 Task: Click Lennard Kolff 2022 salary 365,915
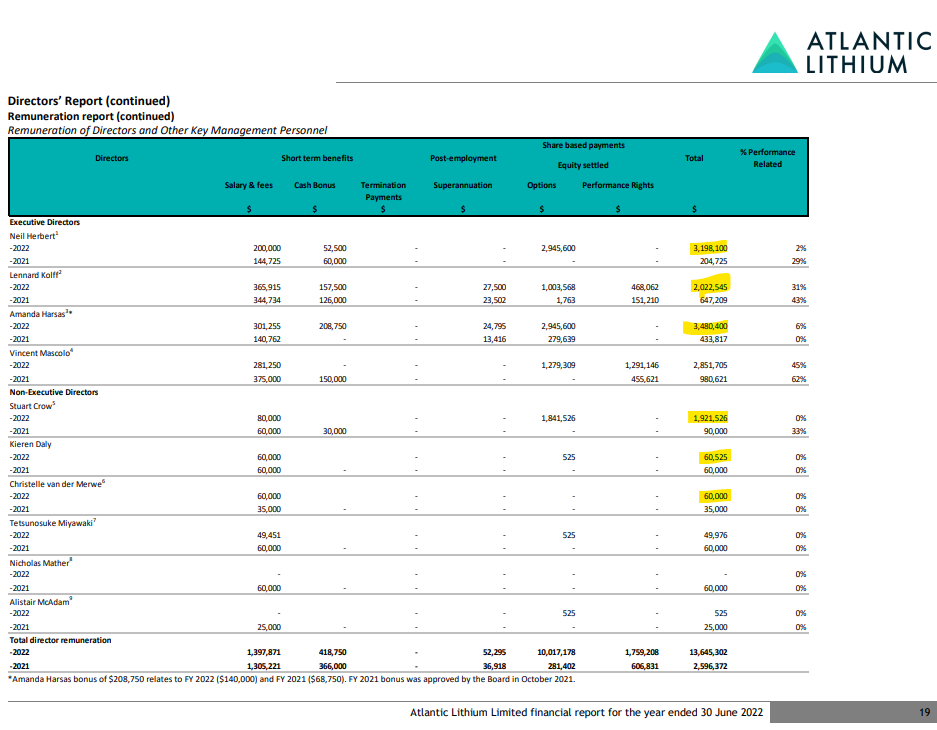point(267,287)
